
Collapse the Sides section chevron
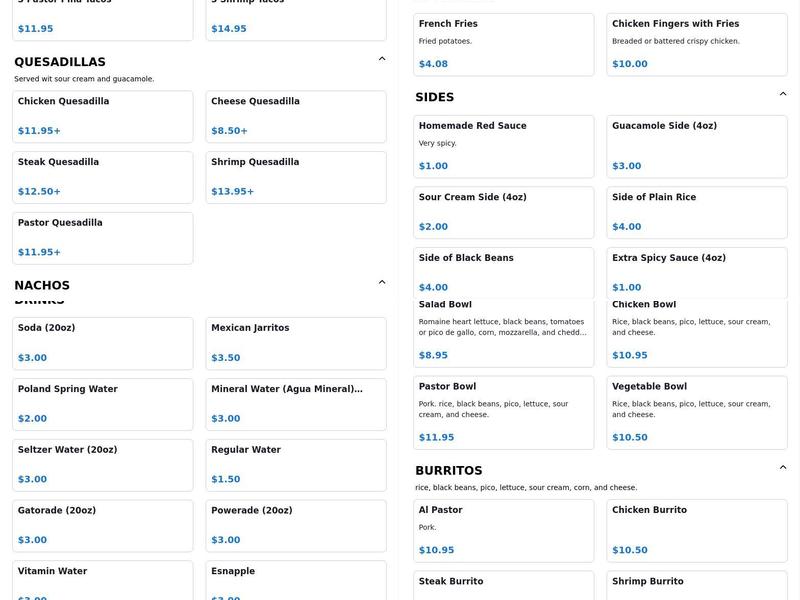pos(783,94)
